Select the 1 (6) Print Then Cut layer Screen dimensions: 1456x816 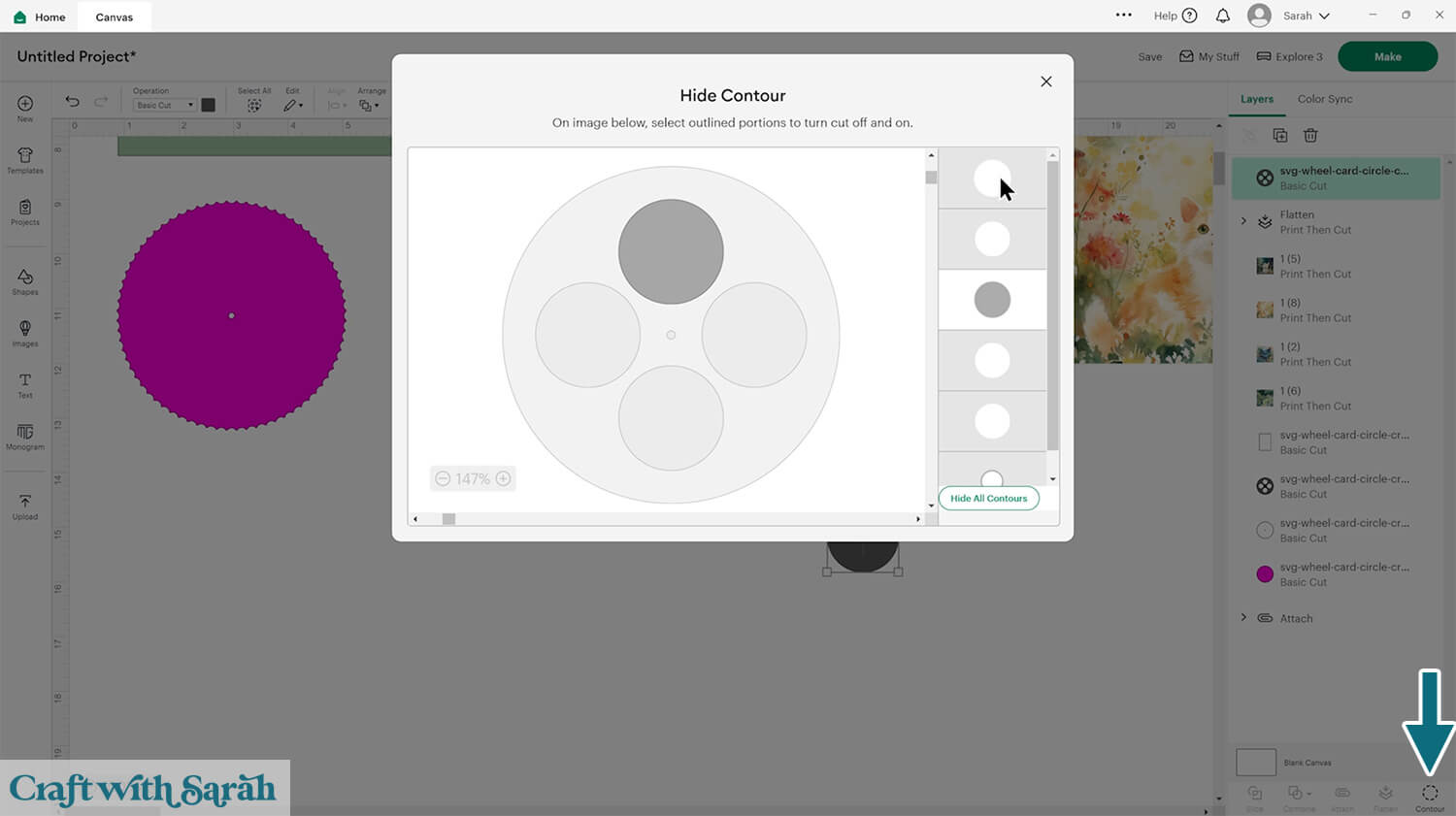pos(1336,398)
